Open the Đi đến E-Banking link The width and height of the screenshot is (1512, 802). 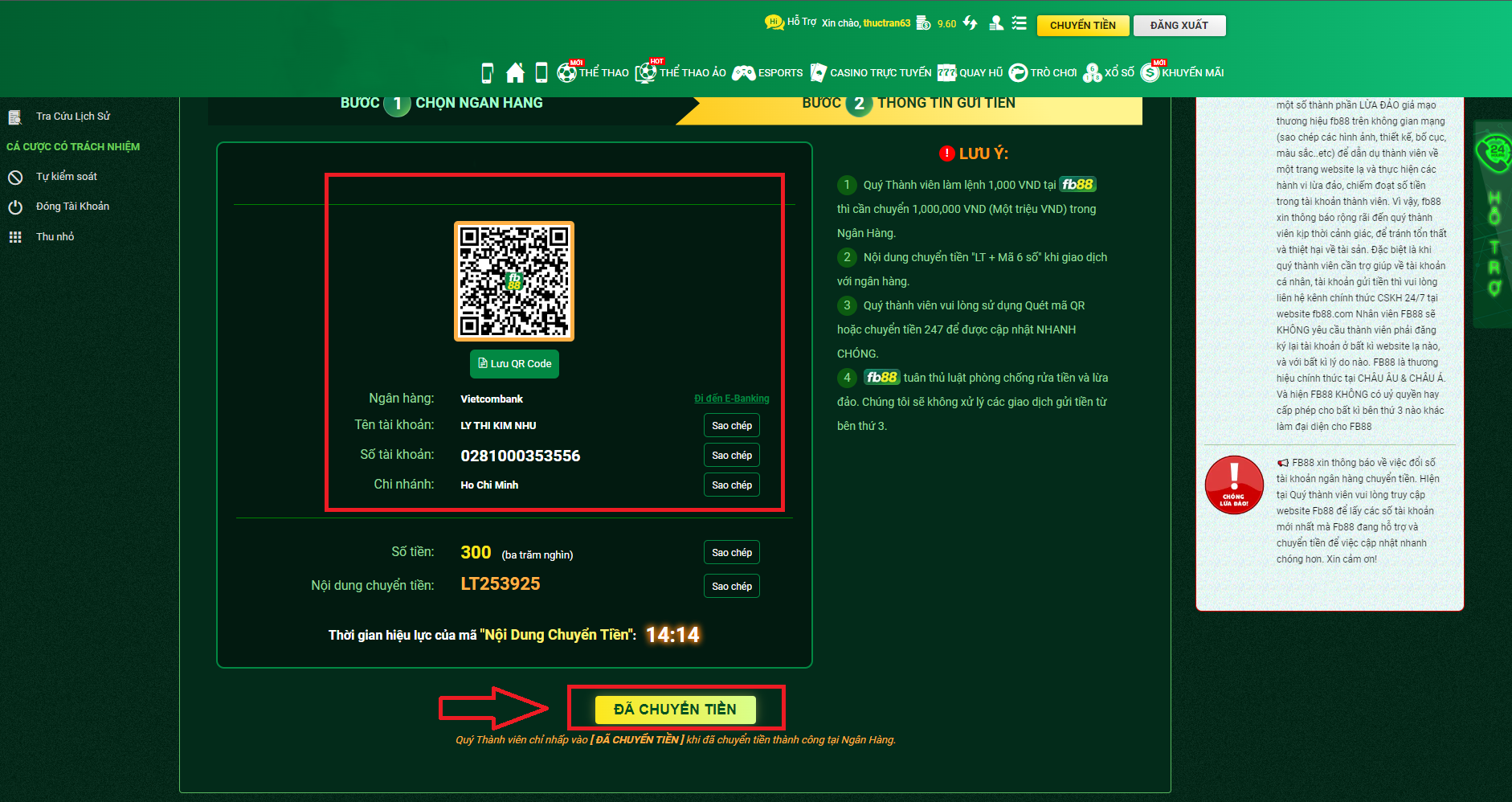click(731, 398)
